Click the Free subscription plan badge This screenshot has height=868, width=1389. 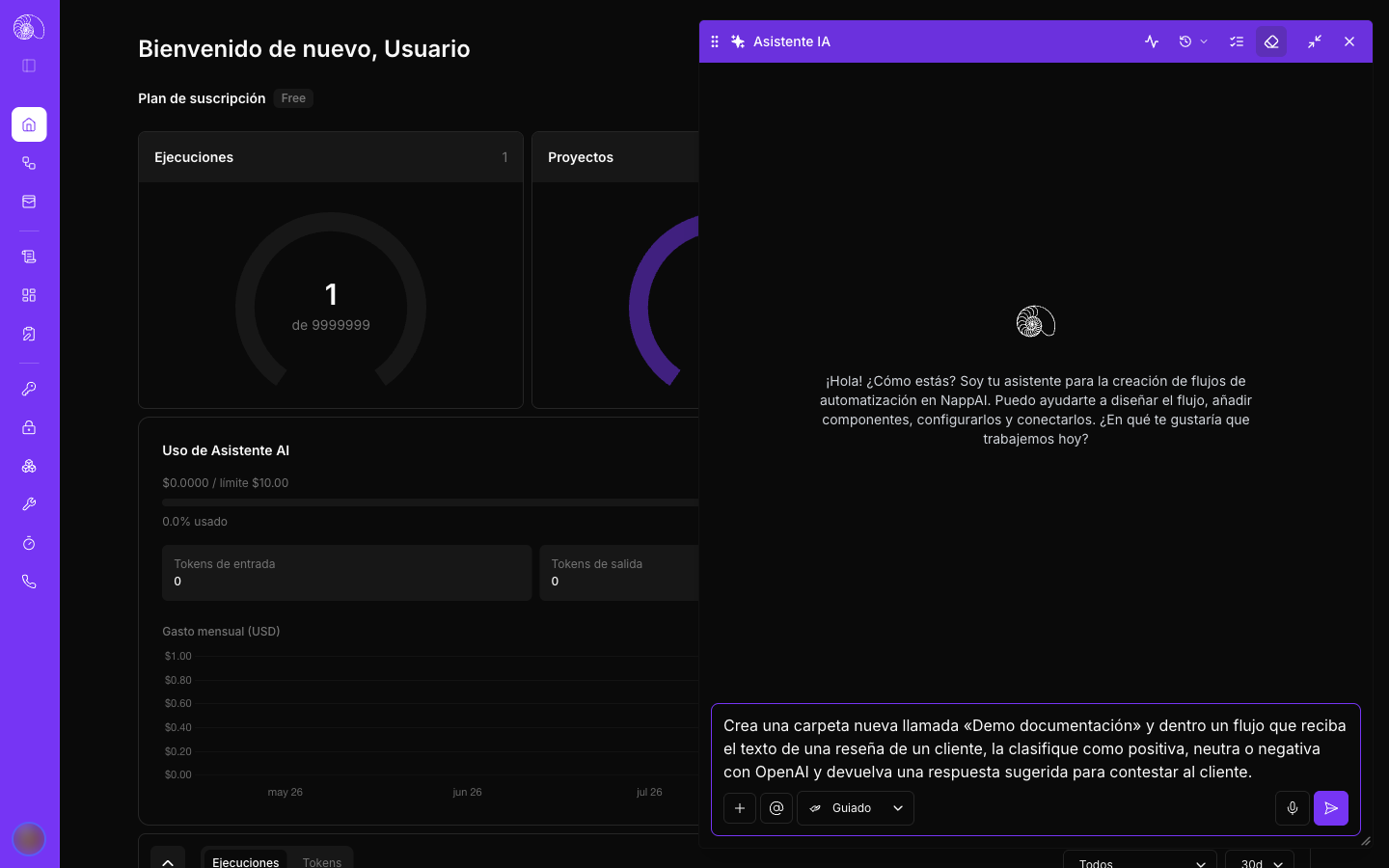coord(293,98)
